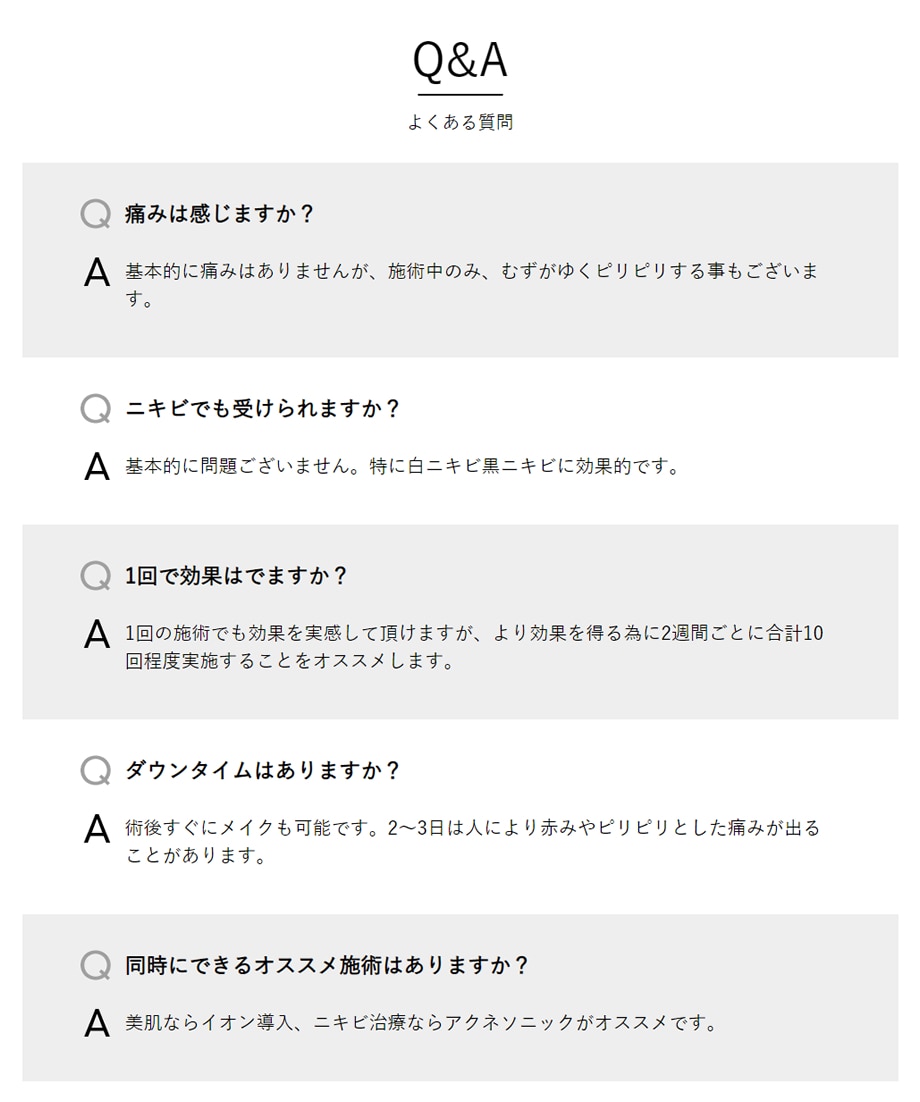Click the よくある質問 subtitle
This screenshot has width=920, height=1102.
tap(460, 122)
